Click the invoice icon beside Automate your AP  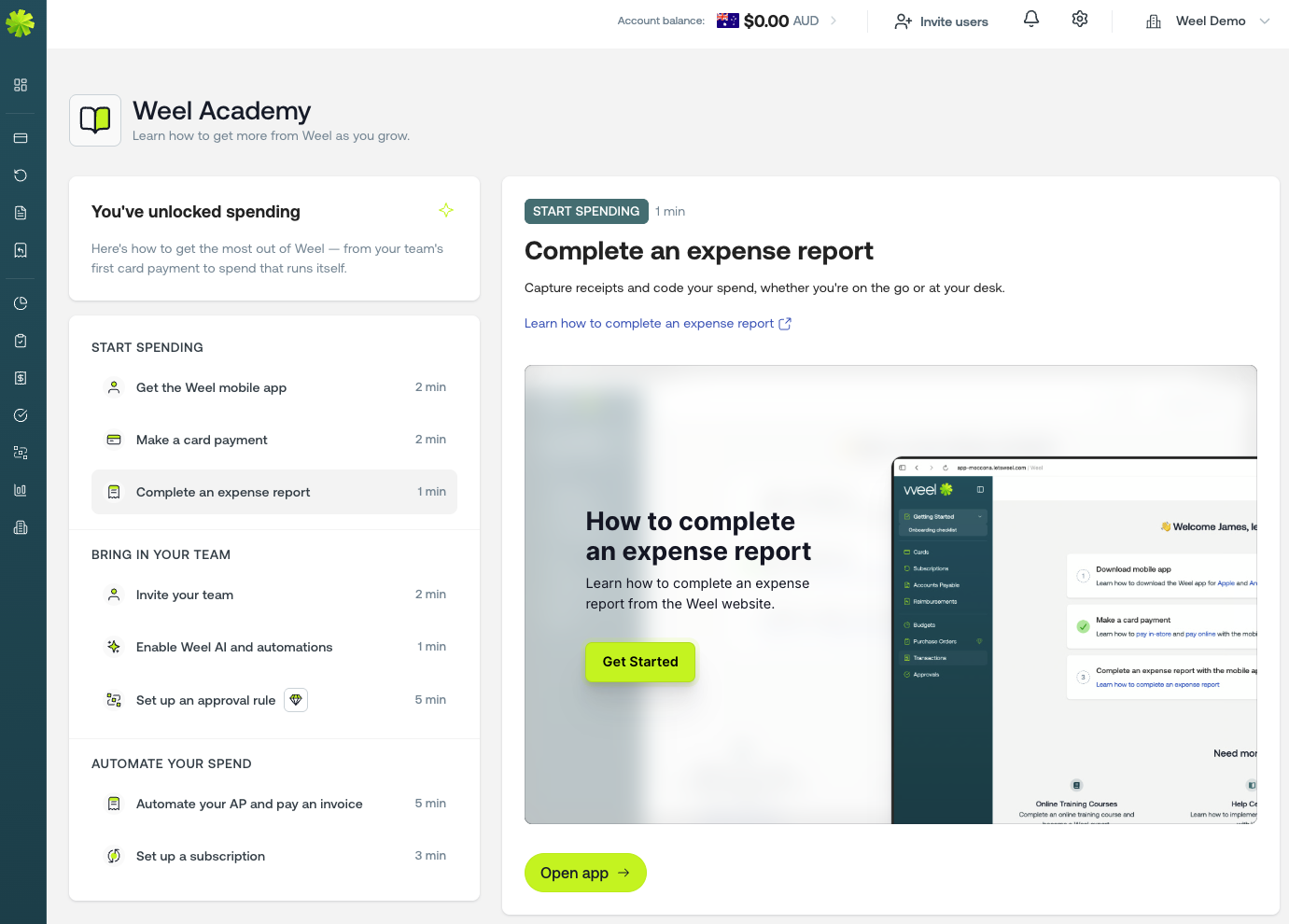click(114, 804)
